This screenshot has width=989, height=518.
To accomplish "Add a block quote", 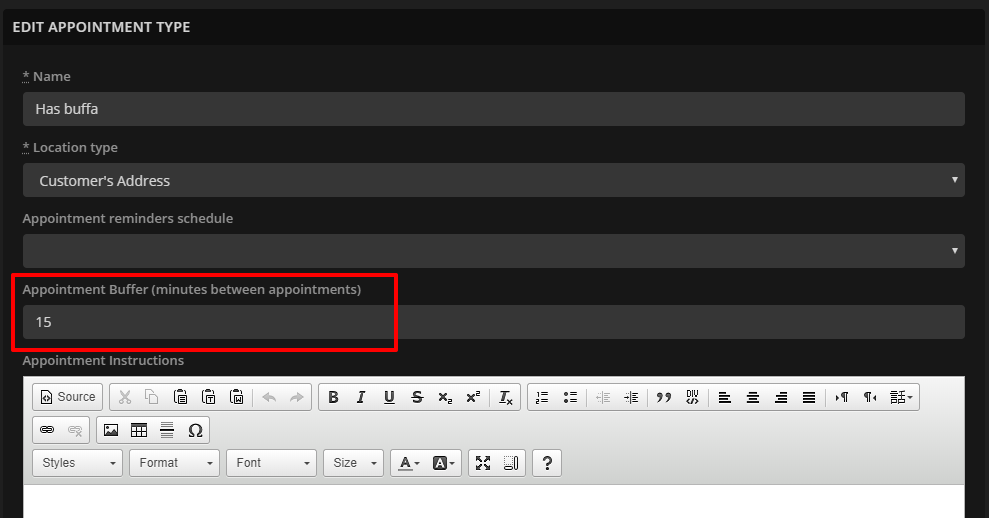I will [663, 397].
